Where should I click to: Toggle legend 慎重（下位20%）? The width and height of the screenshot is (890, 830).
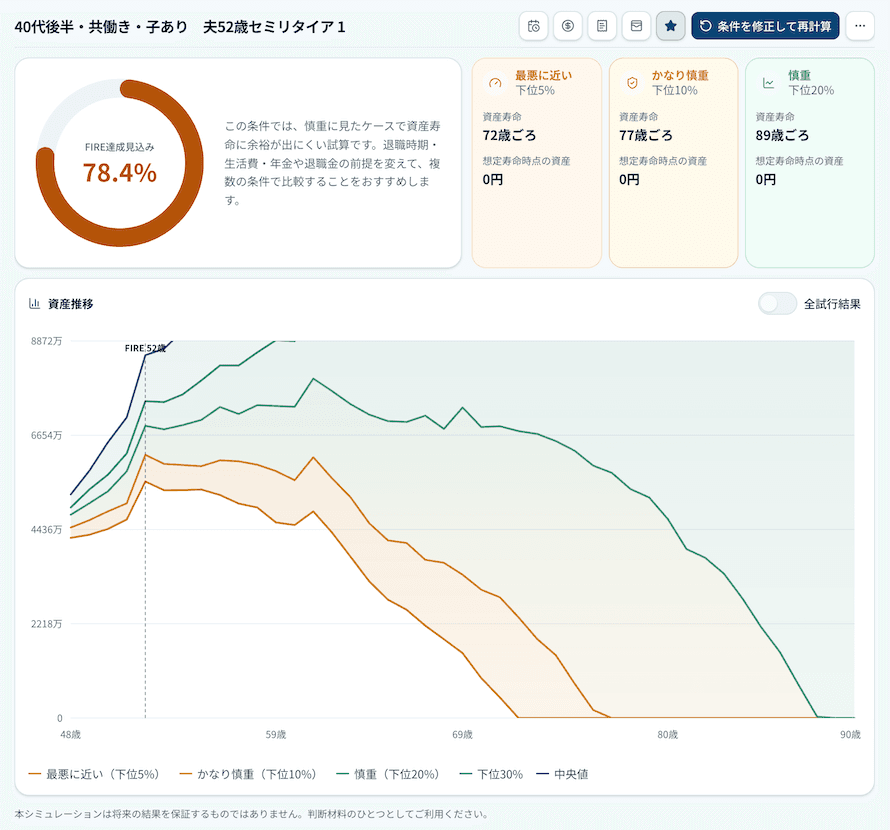[x=388, y=774]
